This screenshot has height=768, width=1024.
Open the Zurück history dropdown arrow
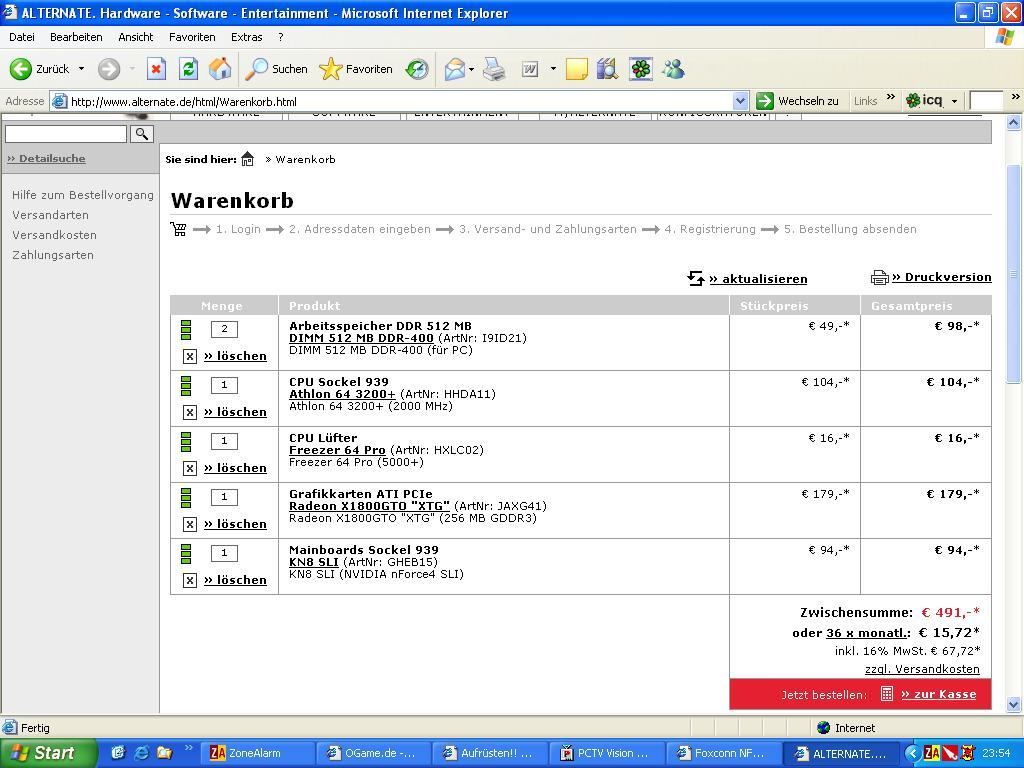[81, 69]
